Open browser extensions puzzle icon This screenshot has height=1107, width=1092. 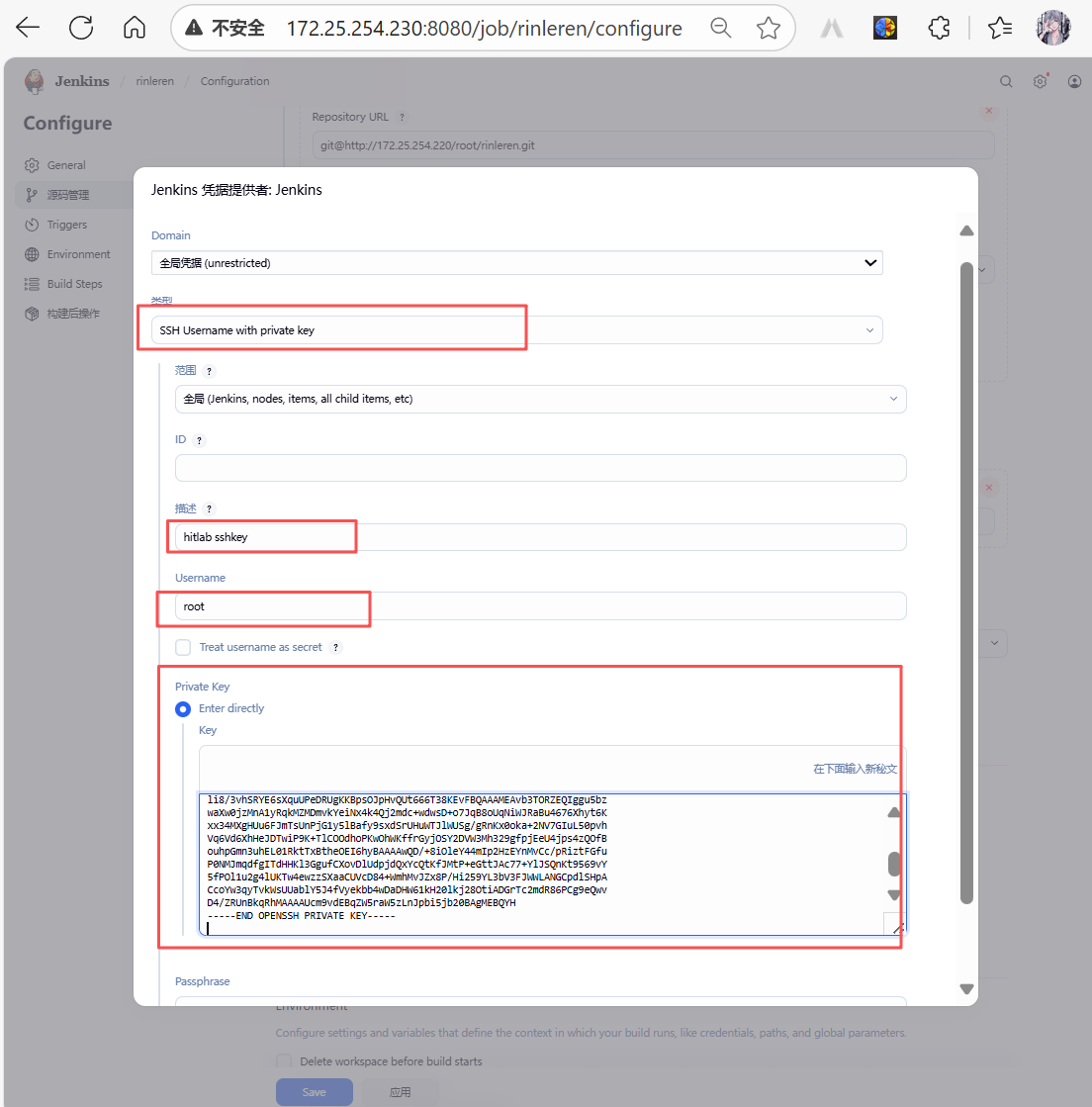[939, 28]
